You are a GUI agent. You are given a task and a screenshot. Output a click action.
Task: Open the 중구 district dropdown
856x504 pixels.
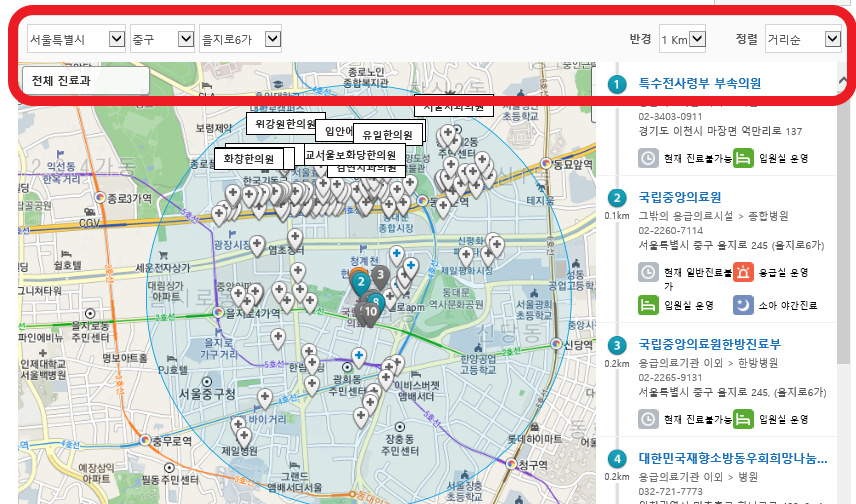162,39
